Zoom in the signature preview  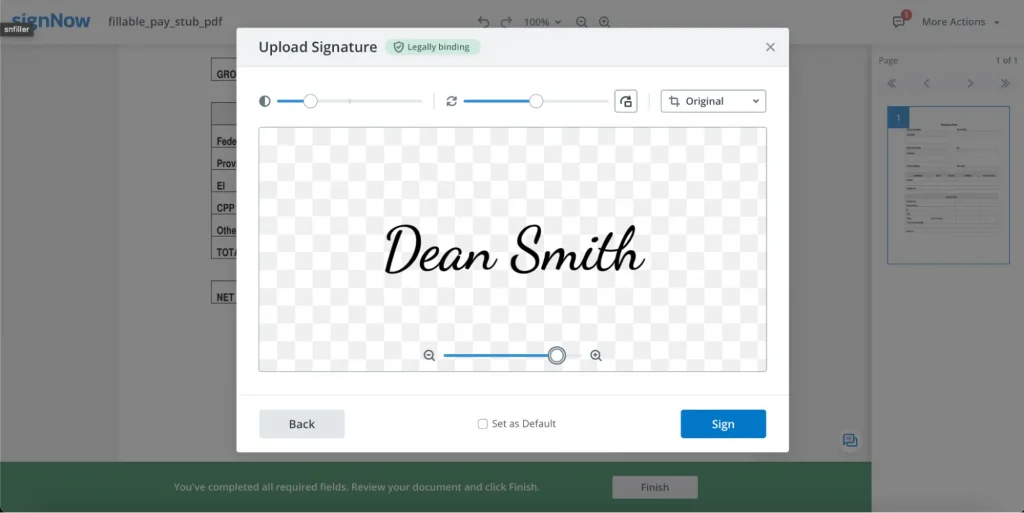pyautogui.click(x=596, y=355)
